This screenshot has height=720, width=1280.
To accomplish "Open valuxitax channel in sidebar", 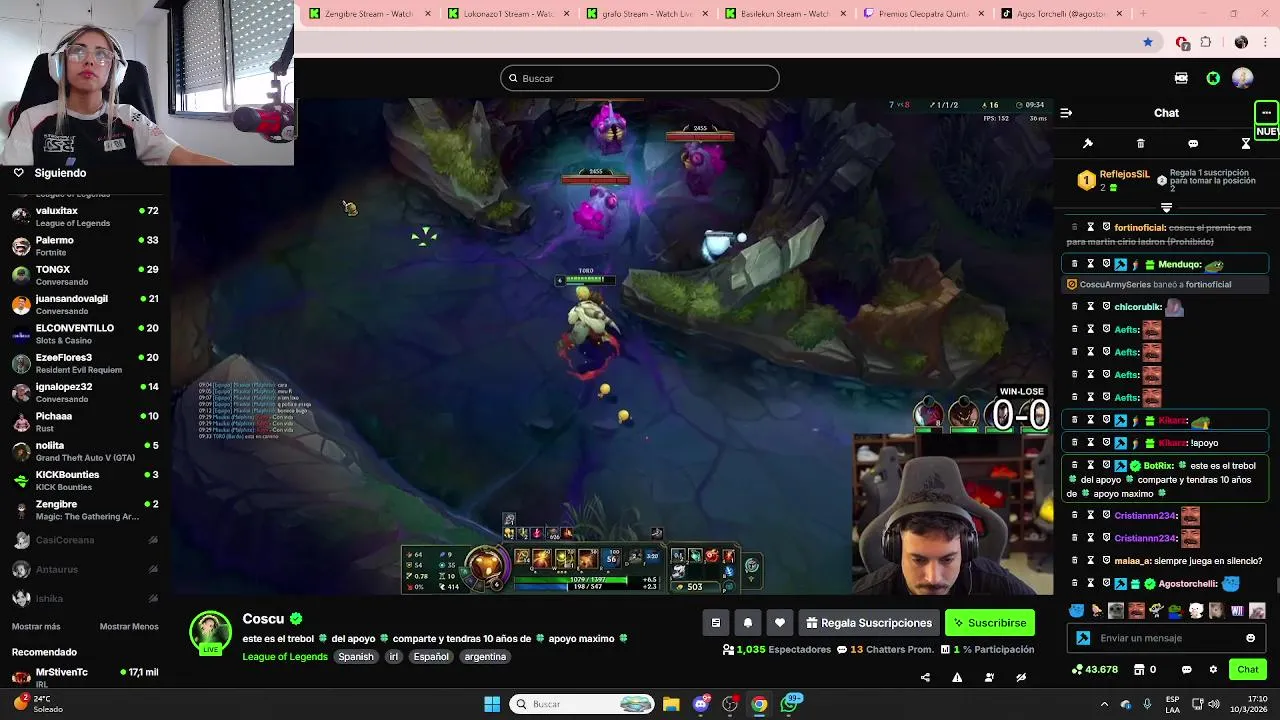I will click(x=85, y=216).
